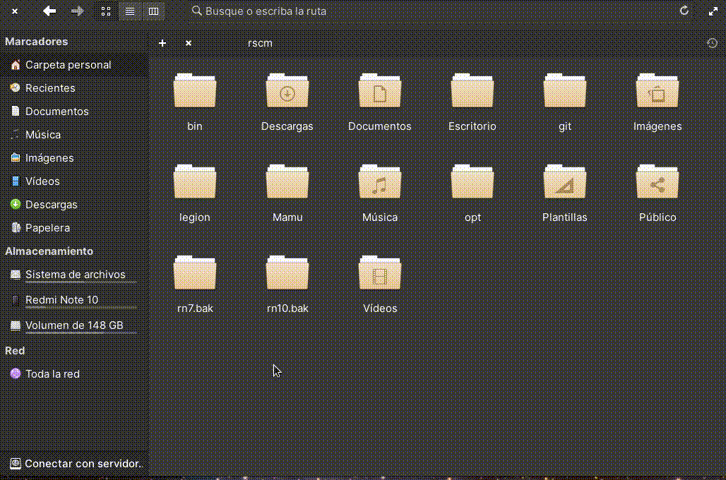
Task: Select the Imágenes folder icon
Action: [657, 91]
